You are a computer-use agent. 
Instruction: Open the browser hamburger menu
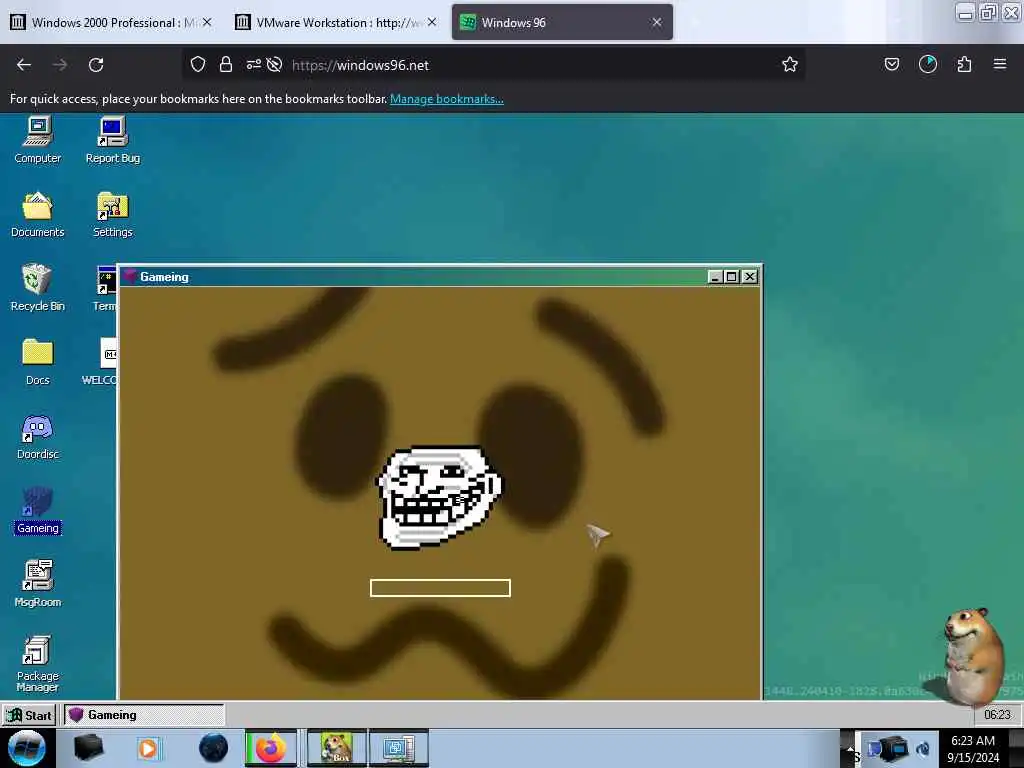1000,65
